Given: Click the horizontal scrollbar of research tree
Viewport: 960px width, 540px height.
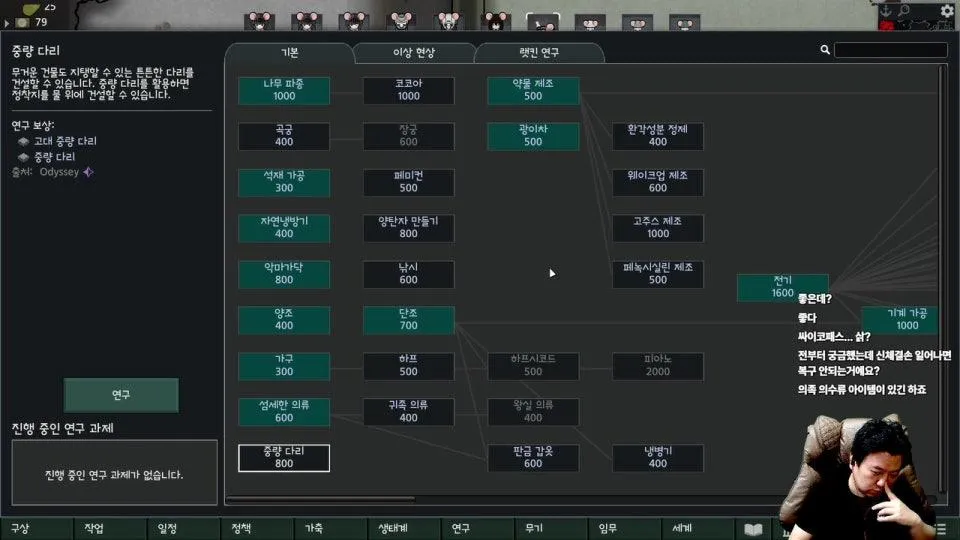Looking at the screenshot, I should tap(321, 499).
